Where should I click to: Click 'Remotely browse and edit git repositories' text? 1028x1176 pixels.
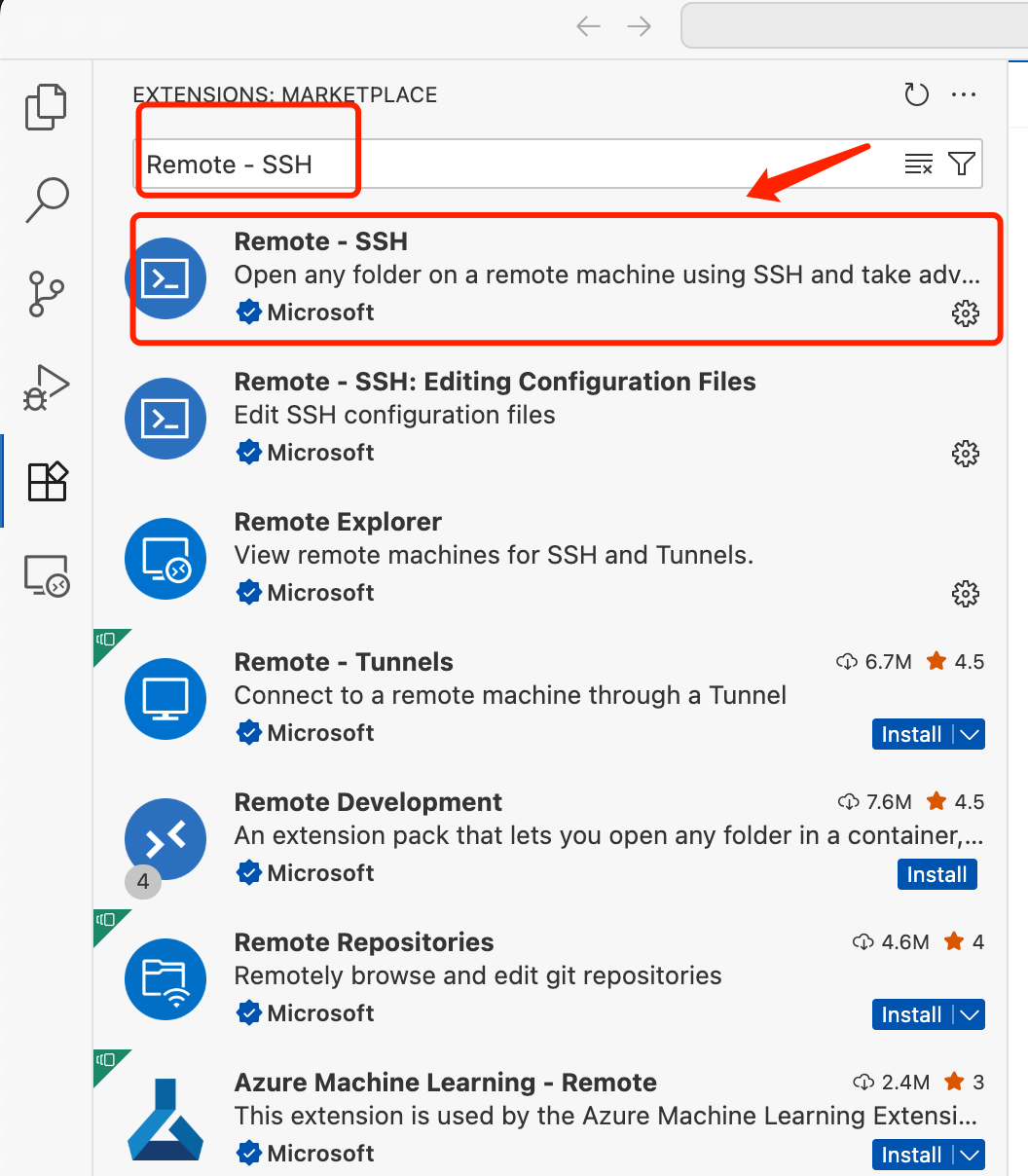478,976
